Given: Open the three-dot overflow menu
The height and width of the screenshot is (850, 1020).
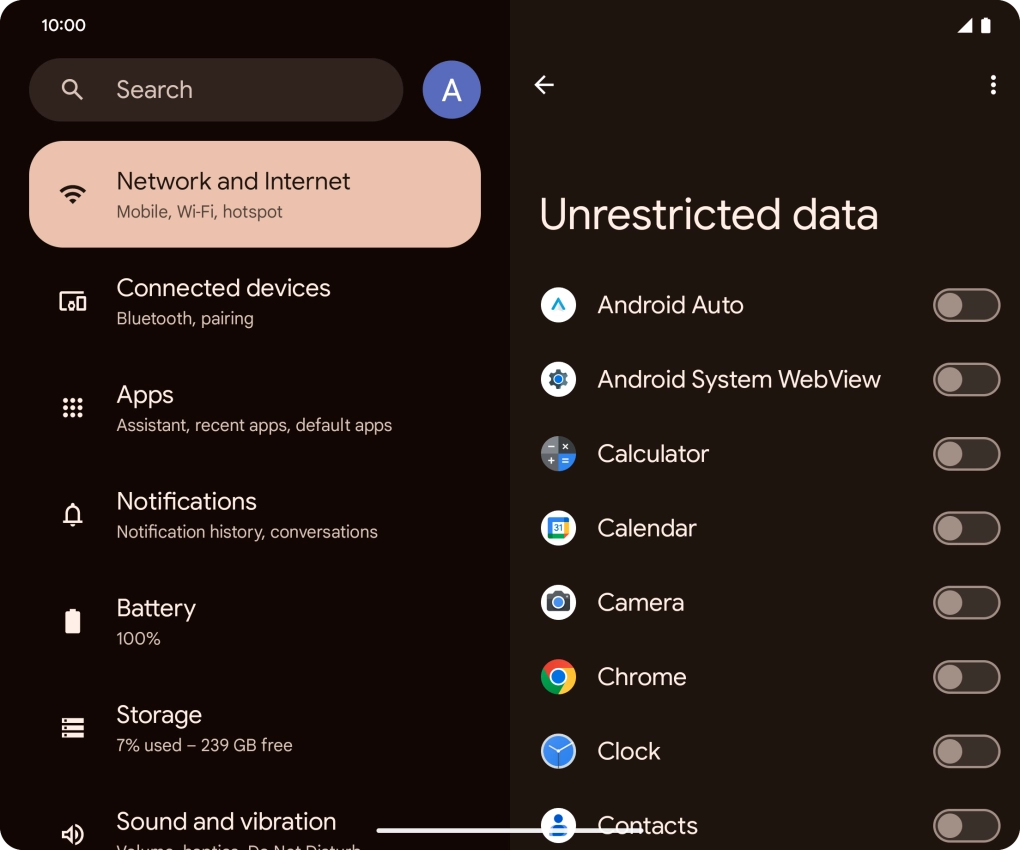Looking at the screenshot, I should [x=992, y=85].
